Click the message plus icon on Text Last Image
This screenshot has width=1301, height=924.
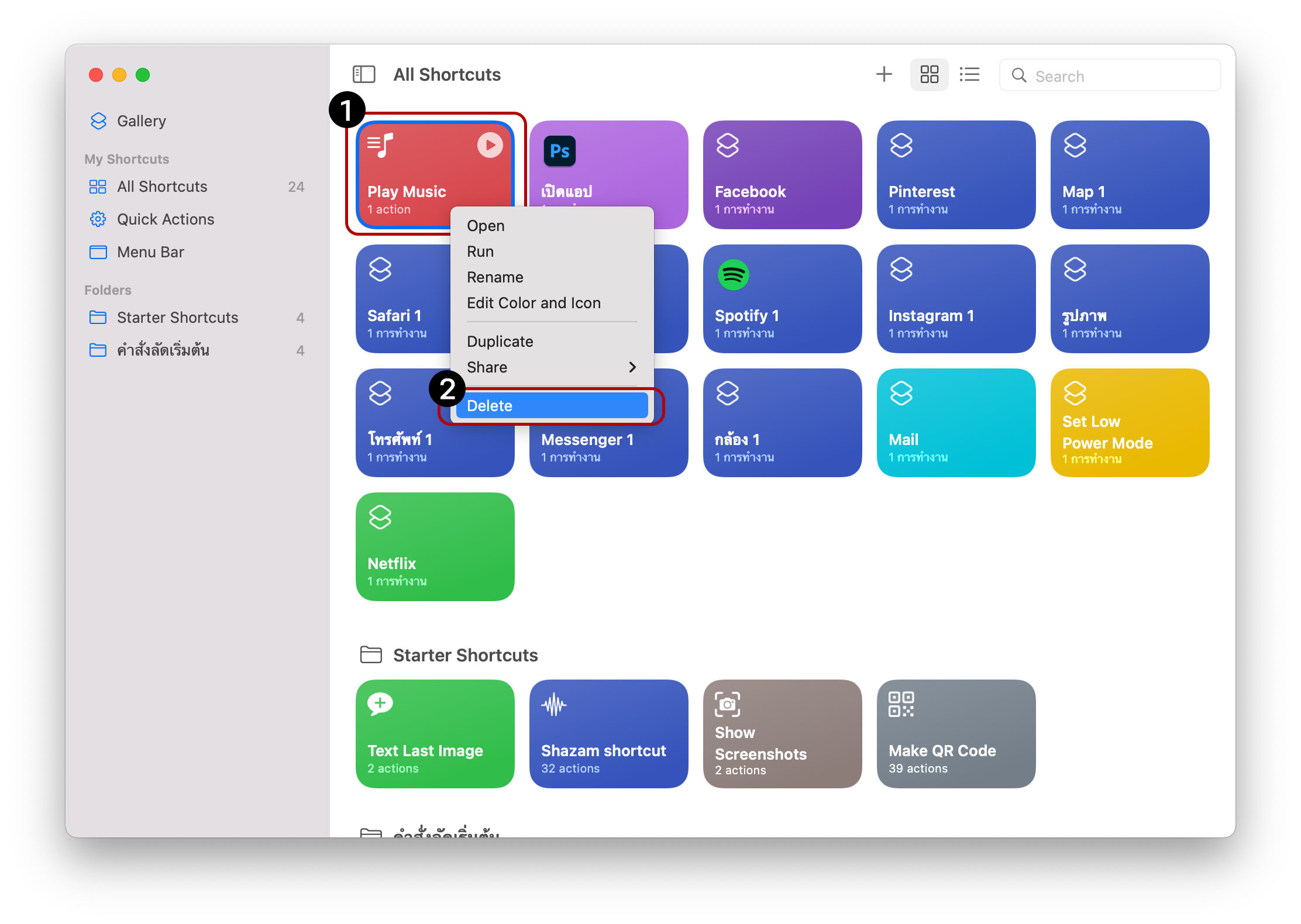tap(380, 704)
